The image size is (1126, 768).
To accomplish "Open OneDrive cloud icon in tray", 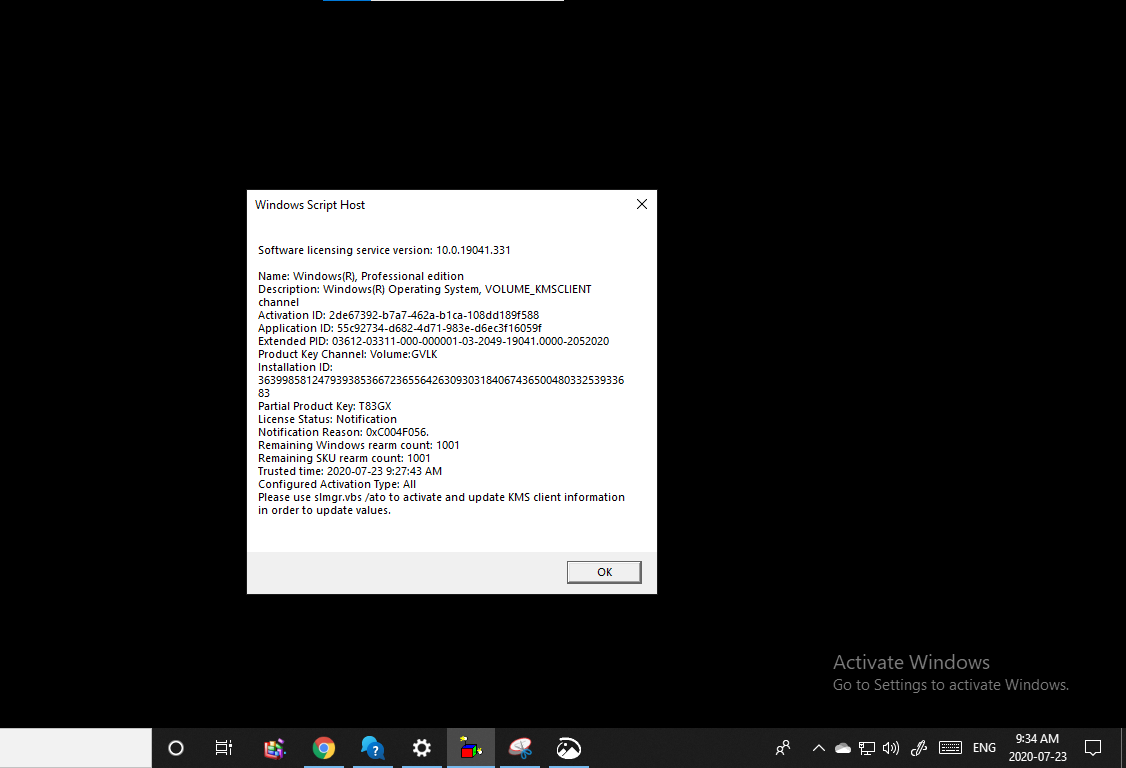I will (843, 749).
